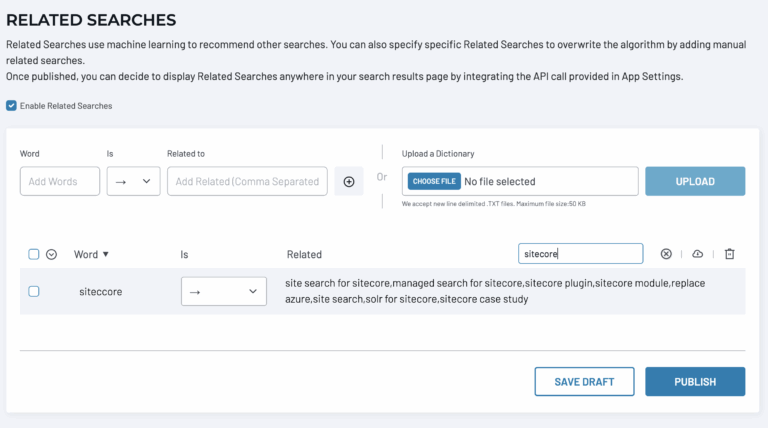Click the Add Related comma separated field
Image resolution: width=768 pixels, height=428 pixels.
(x=247, y=181)
